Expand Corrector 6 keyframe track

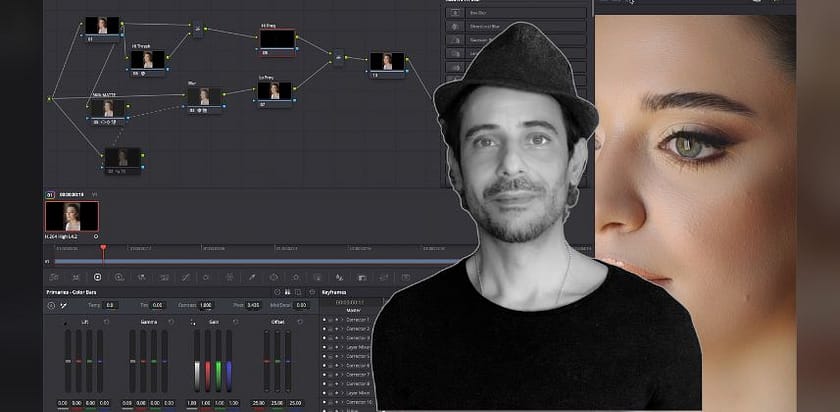click(x=342, y=365)
